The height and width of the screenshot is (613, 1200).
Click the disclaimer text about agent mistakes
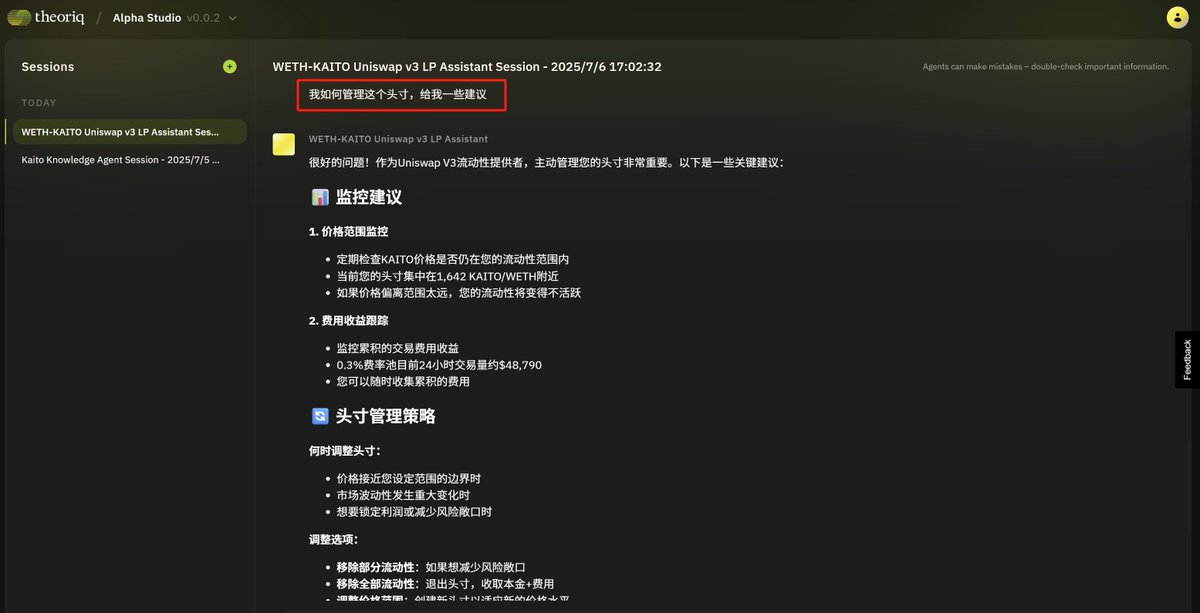click(x=1044, y=66)
